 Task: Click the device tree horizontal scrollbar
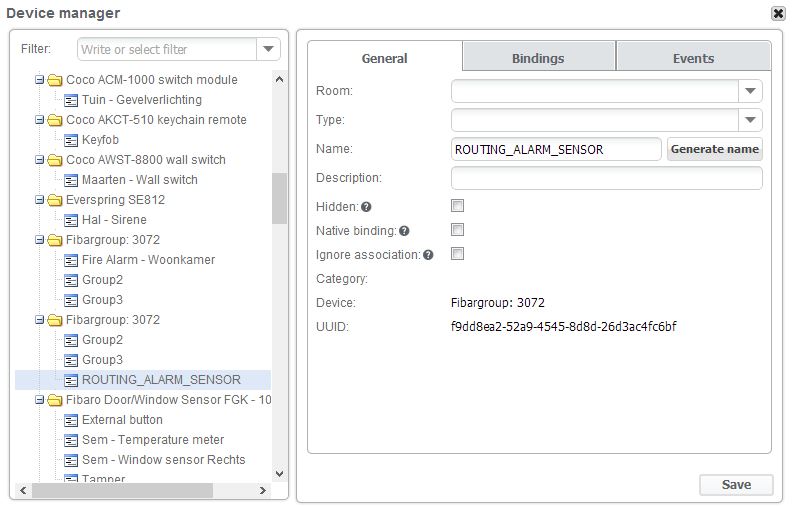tap(122, 491)
